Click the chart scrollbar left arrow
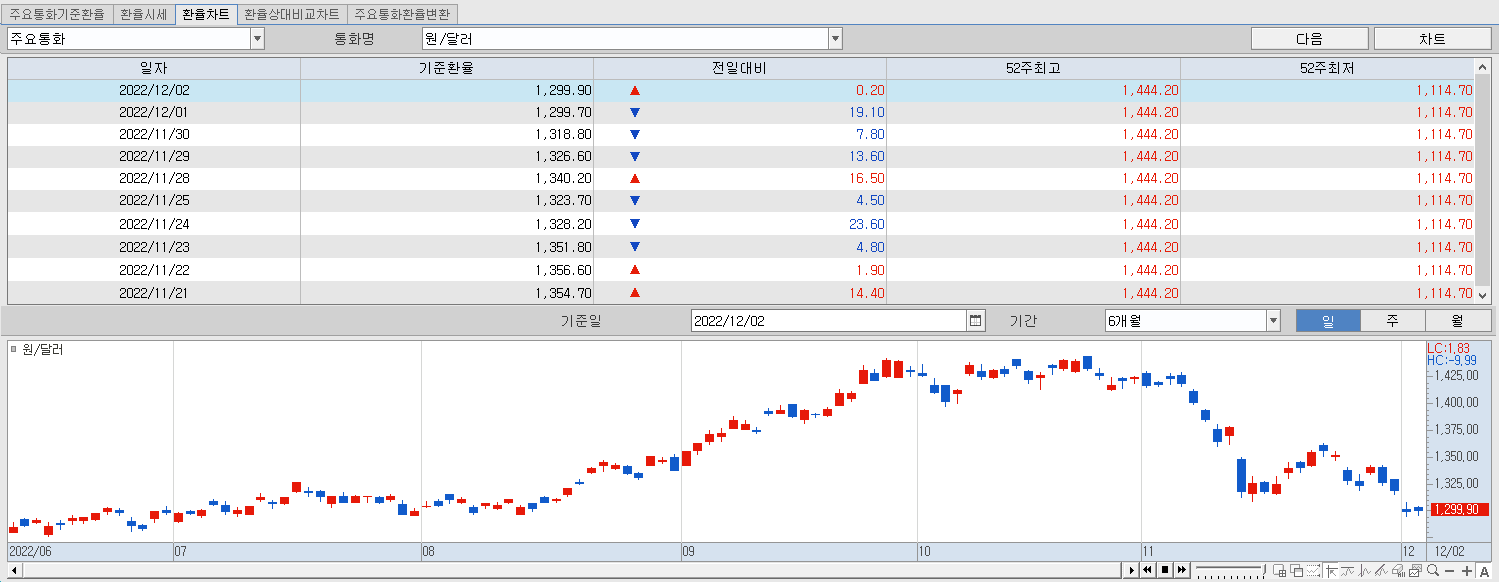The height and width of the screenshot is (582, 1499). click(x=15, y=570)
